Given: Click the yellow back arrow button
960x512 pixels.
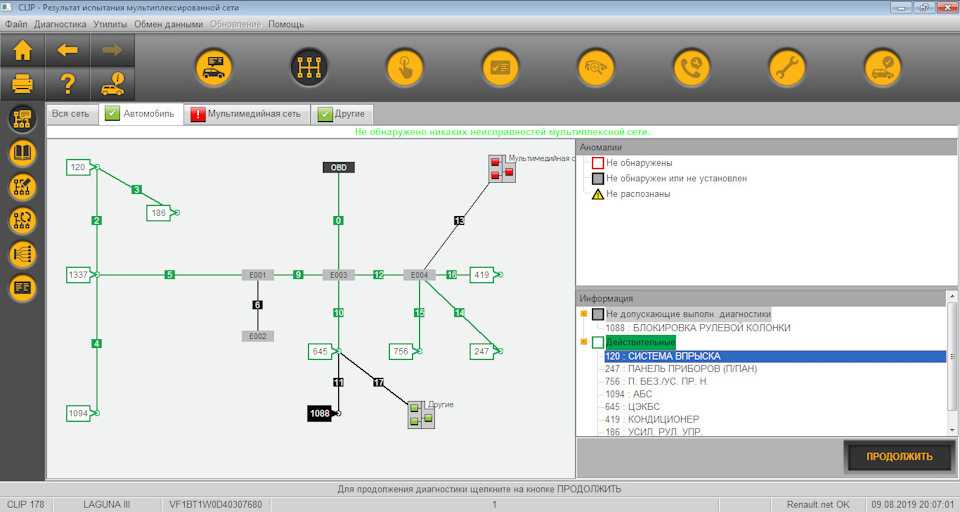Looking at the screenshot, I should [x=68, y=49].
